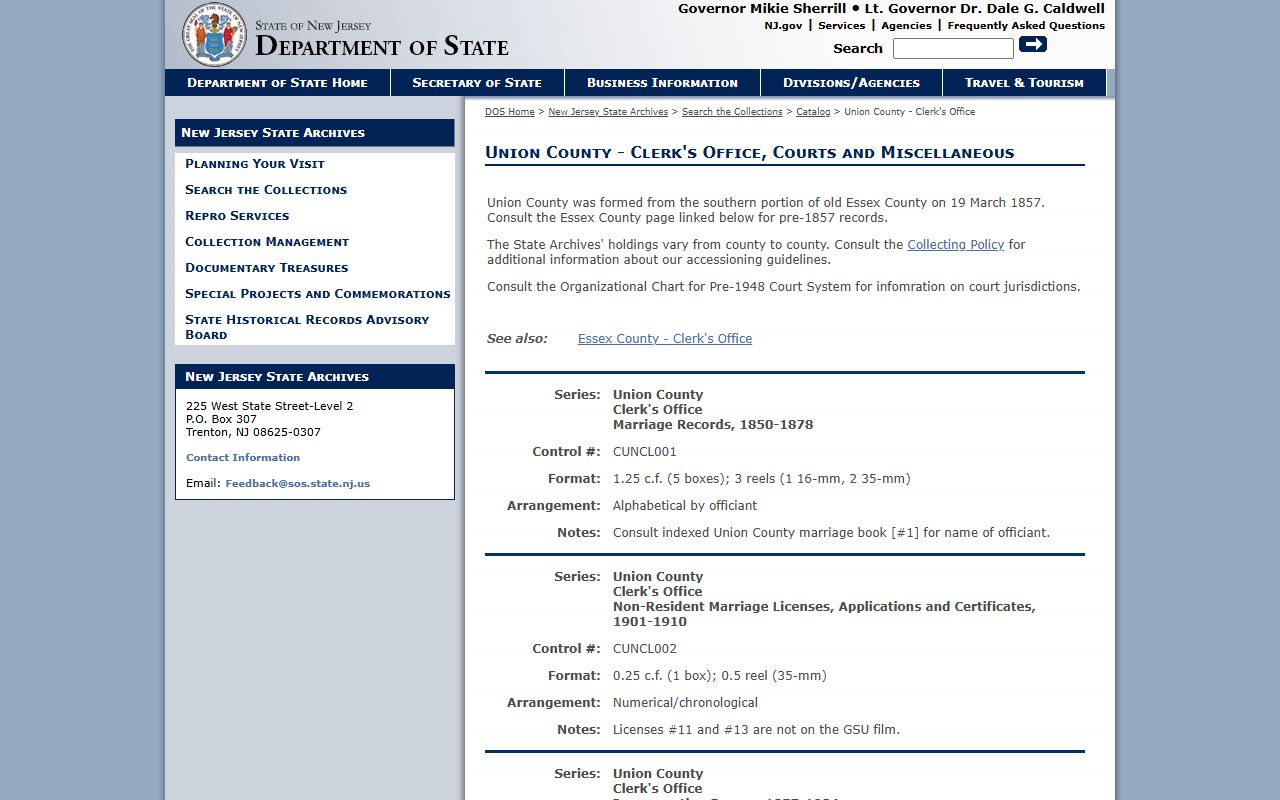Click the Contact Information link

[x=243, y=458]
